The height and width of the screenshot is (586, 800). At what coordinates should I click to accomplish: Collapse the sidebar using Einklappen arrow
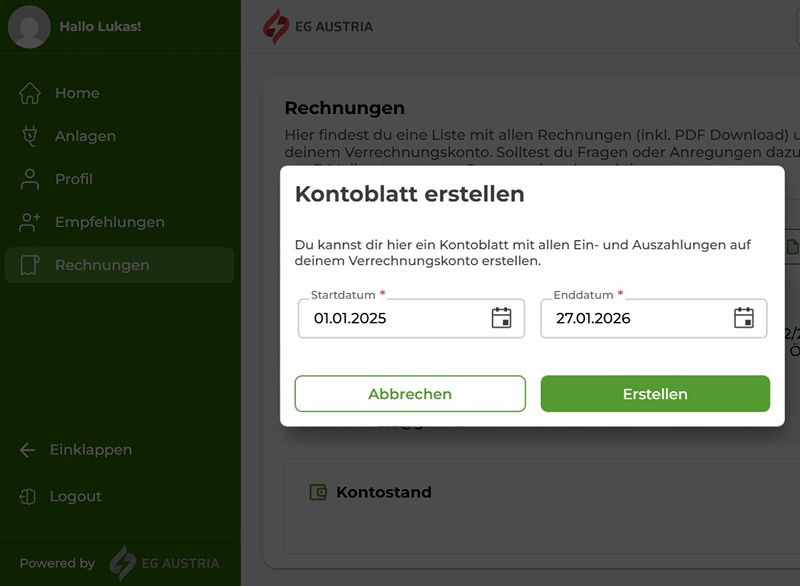pyautogui.click(x=28, y=450)
